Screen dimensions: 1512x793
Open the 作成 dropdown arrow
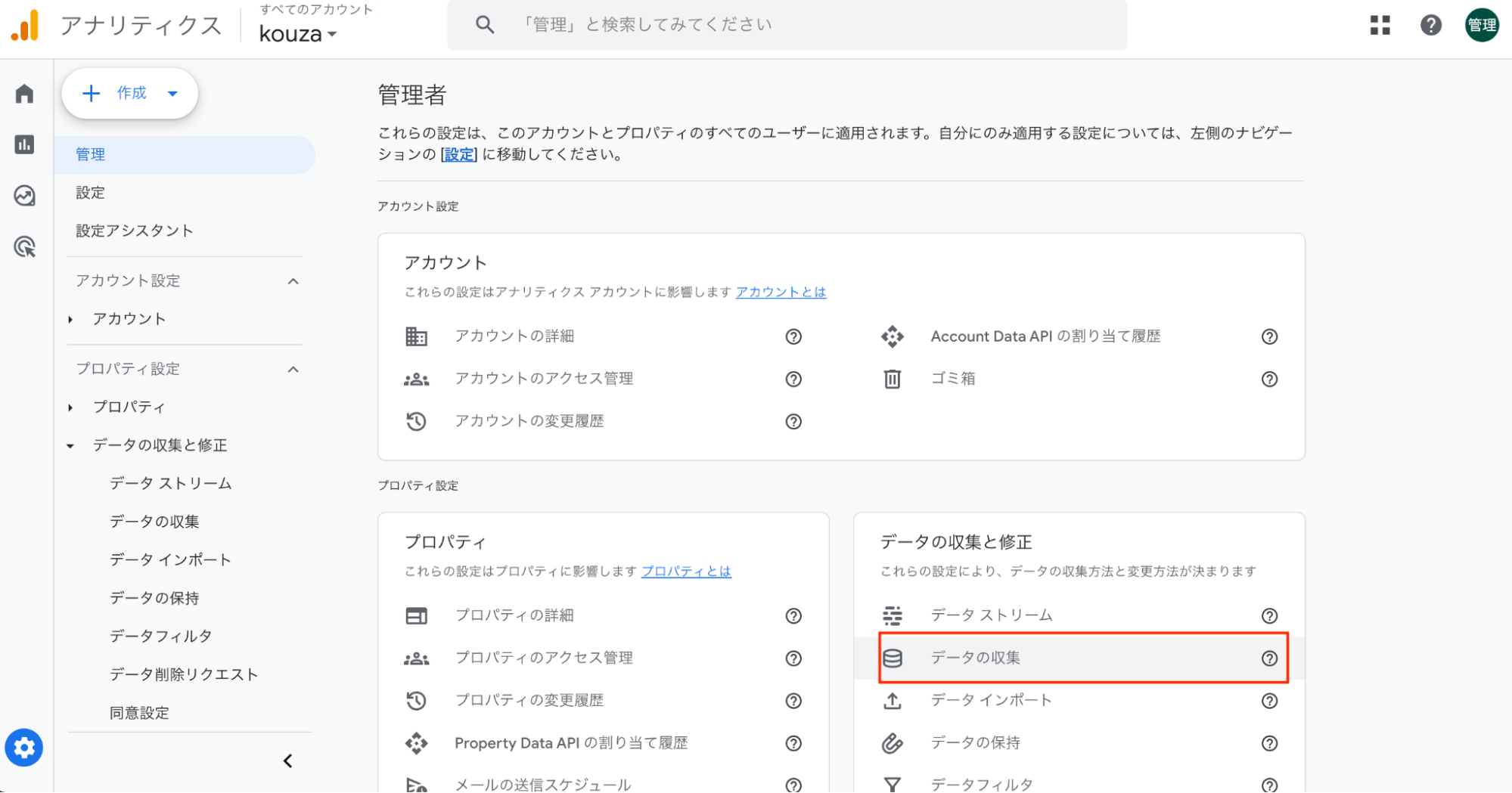click(x=172, y=93)
